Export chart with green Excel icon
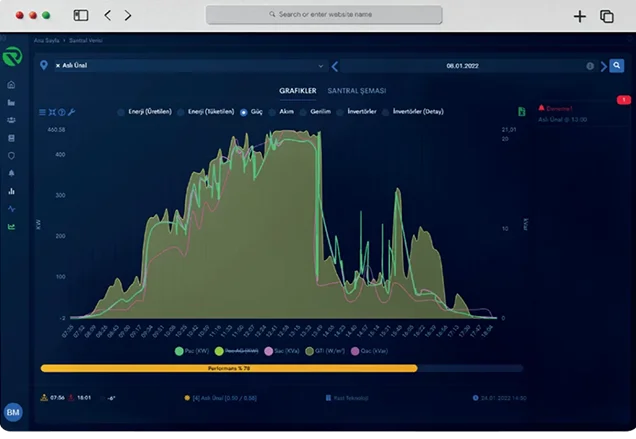This screenshot has width=636, height=439. (x=522, y=112)
